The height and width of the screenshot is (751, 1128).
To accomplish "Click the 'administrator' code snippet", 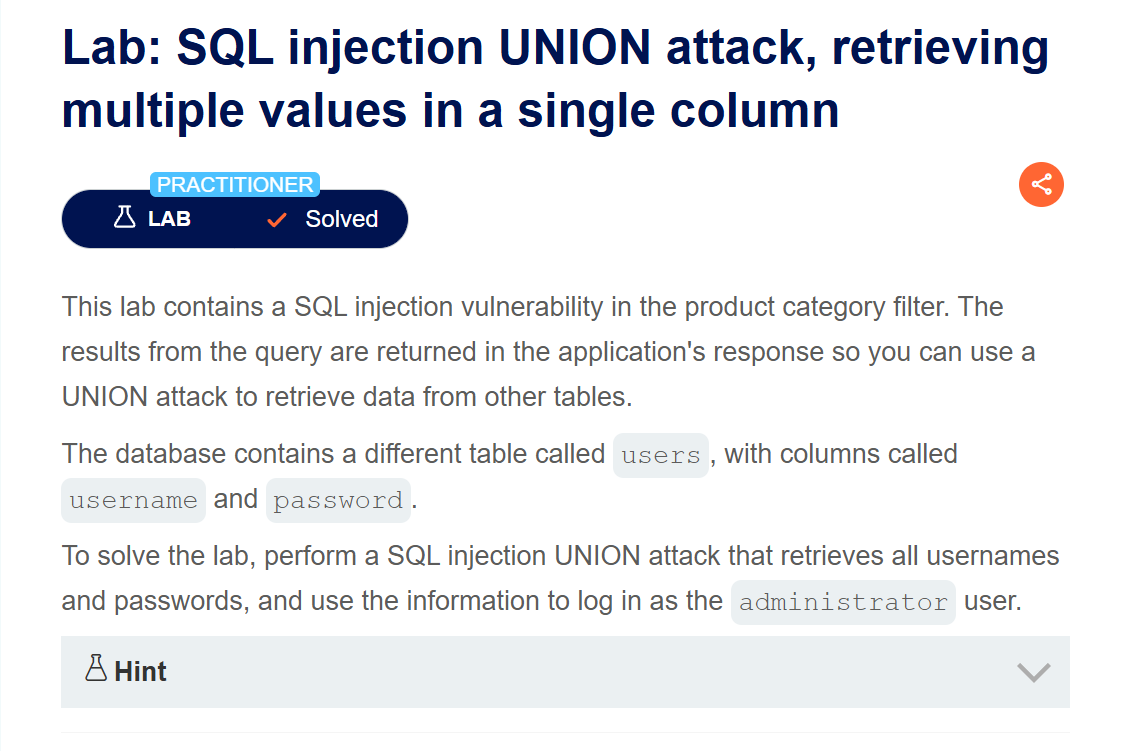I will (842, 602).
